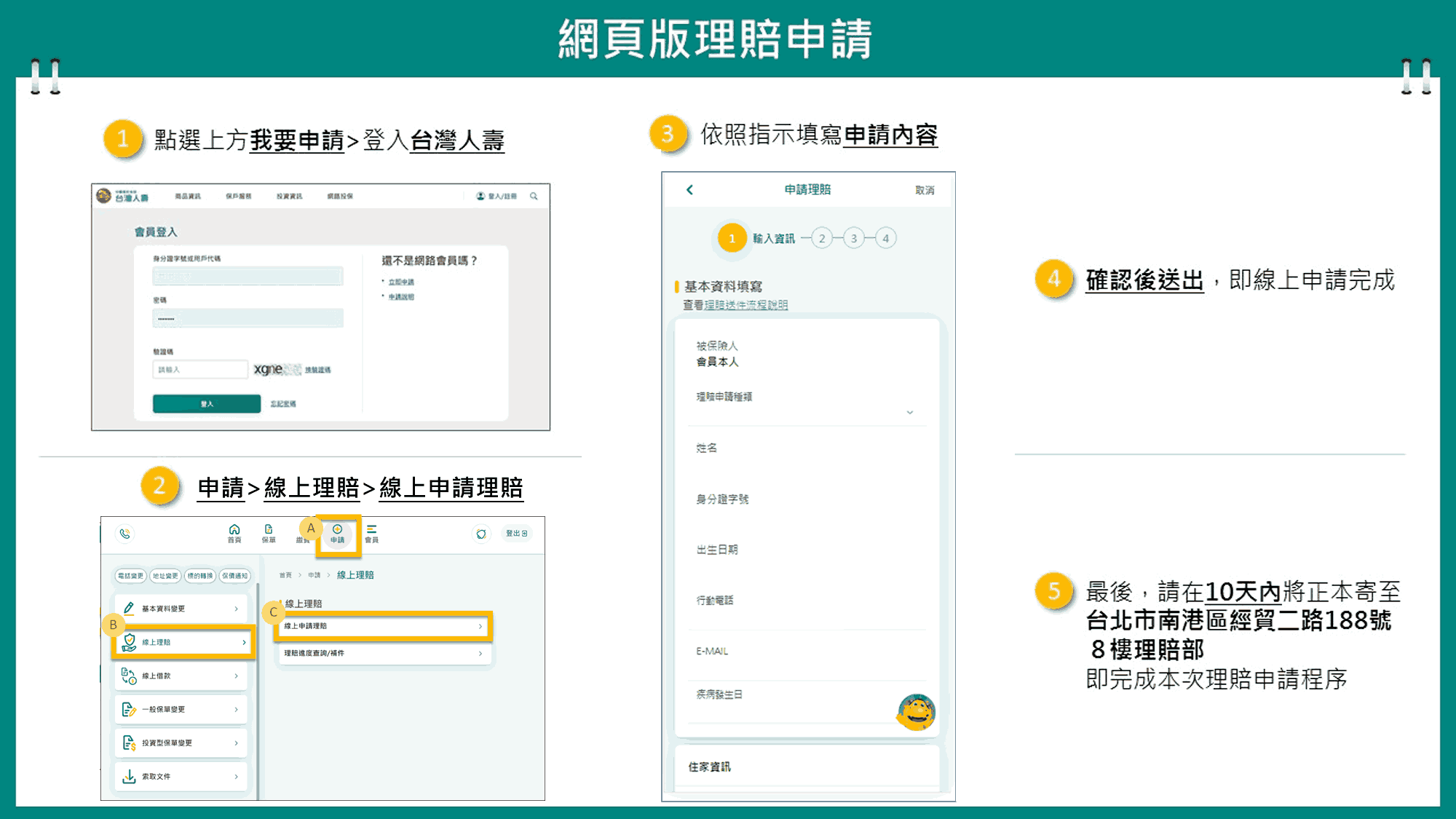Open the 投資資訊 menu on the login page
1456x819 pixels.
[289, 196]
